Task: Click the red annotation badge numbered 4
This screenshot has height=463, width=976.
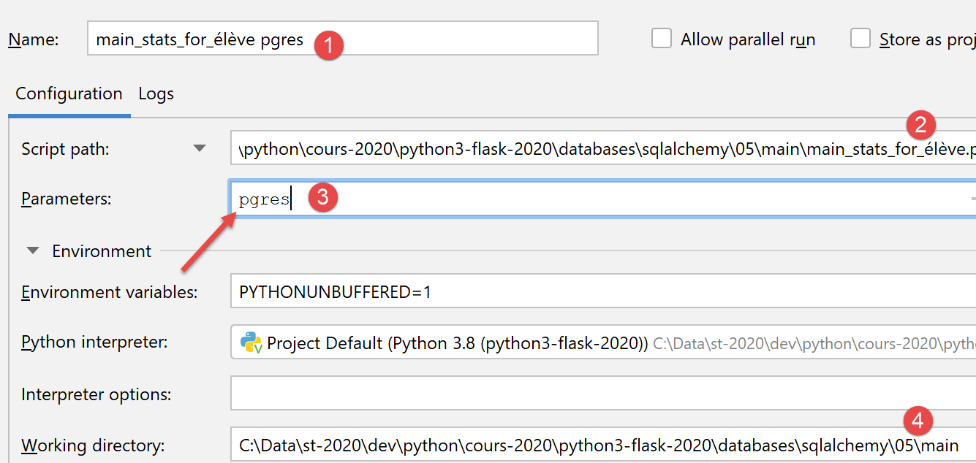Action: [x=918, y=419]
